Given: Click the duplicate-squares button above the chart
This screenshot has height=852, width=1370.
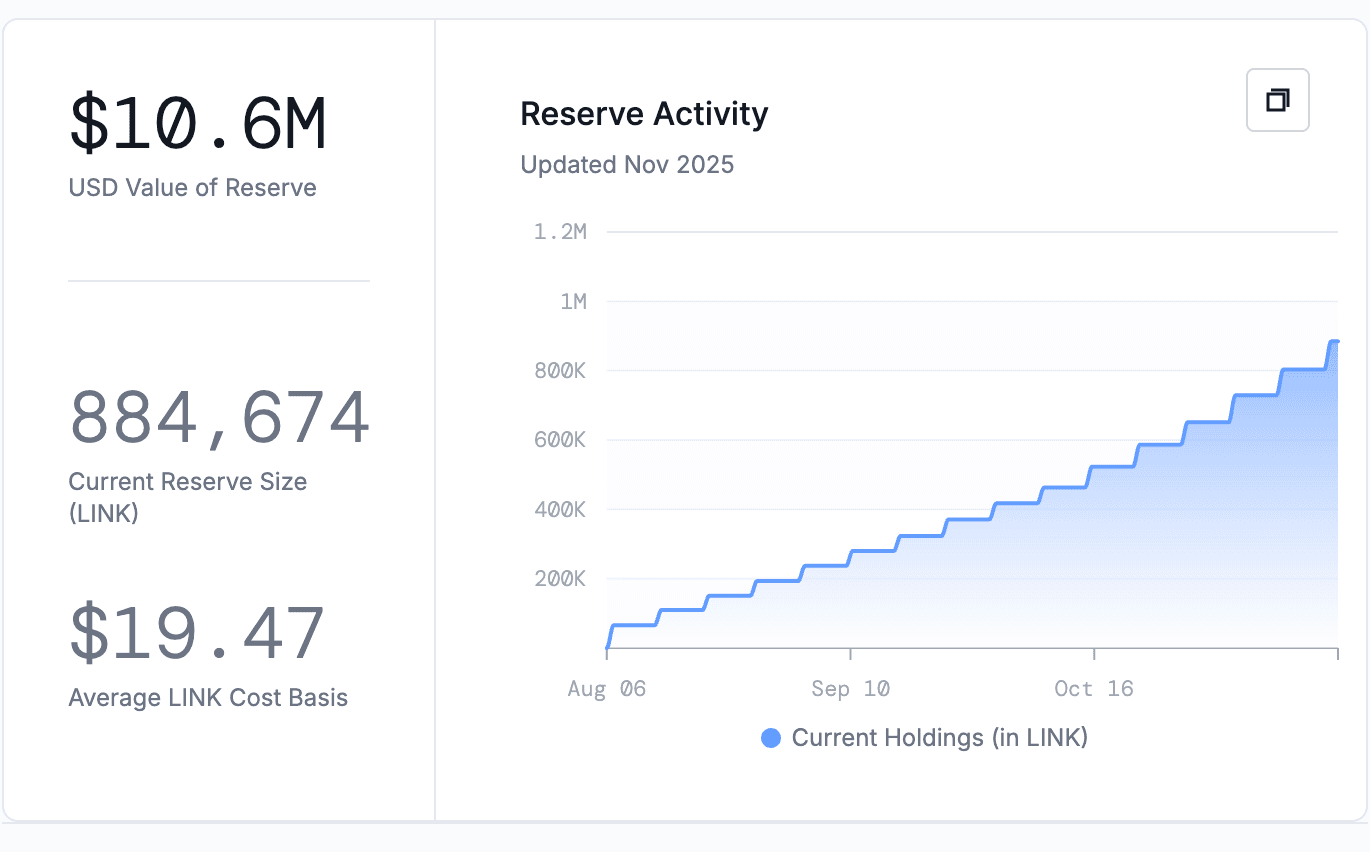Looking at the screenshot, I should [x=1277, y=100].
